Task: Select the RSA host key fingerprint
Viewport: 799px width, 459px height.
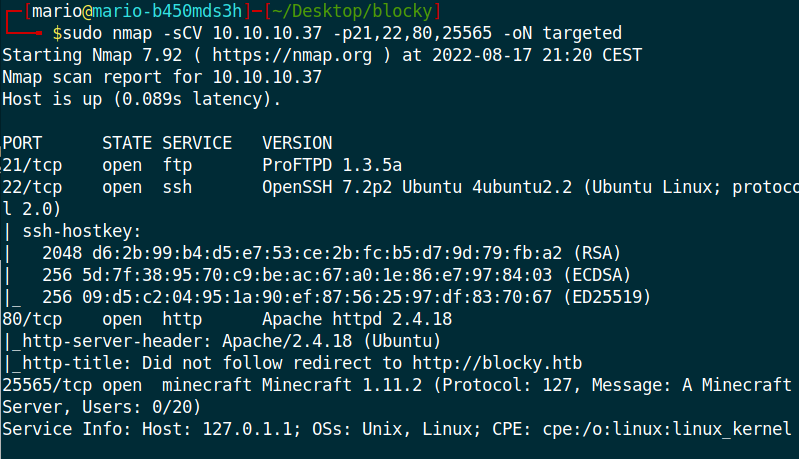Action: point(327,253)
